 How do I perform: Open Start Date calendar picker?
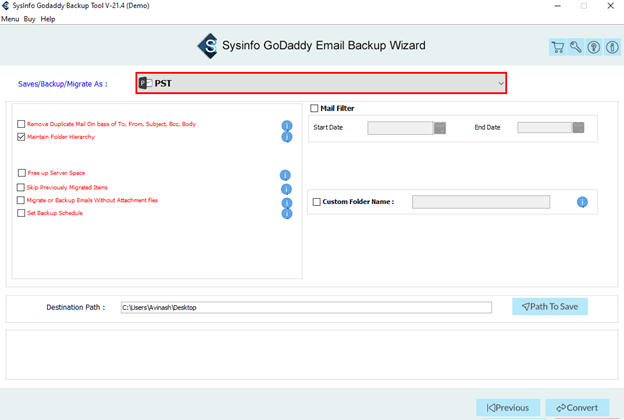pos(440,128)
